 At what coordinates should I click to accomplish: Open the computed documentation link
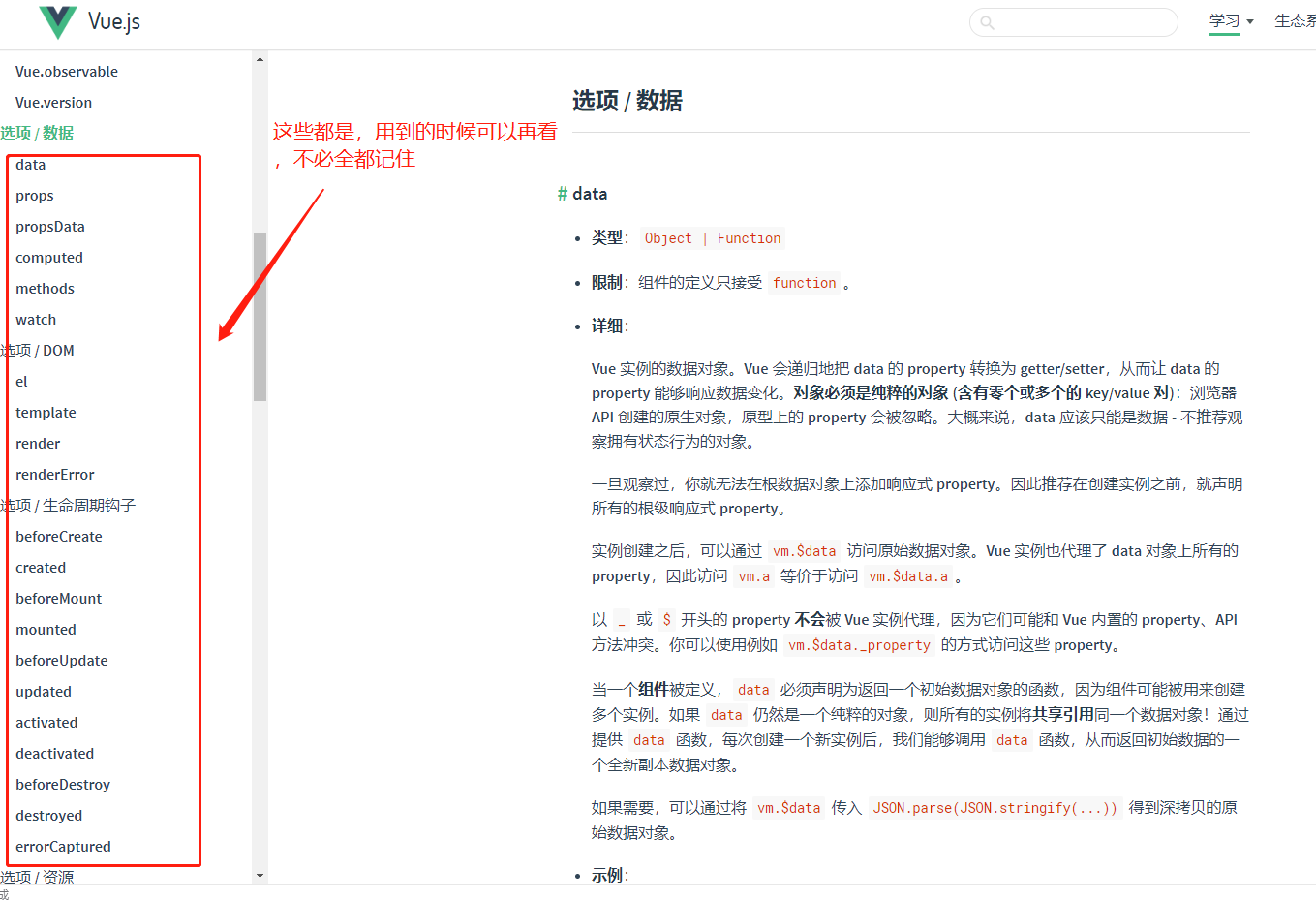point(49,257)
